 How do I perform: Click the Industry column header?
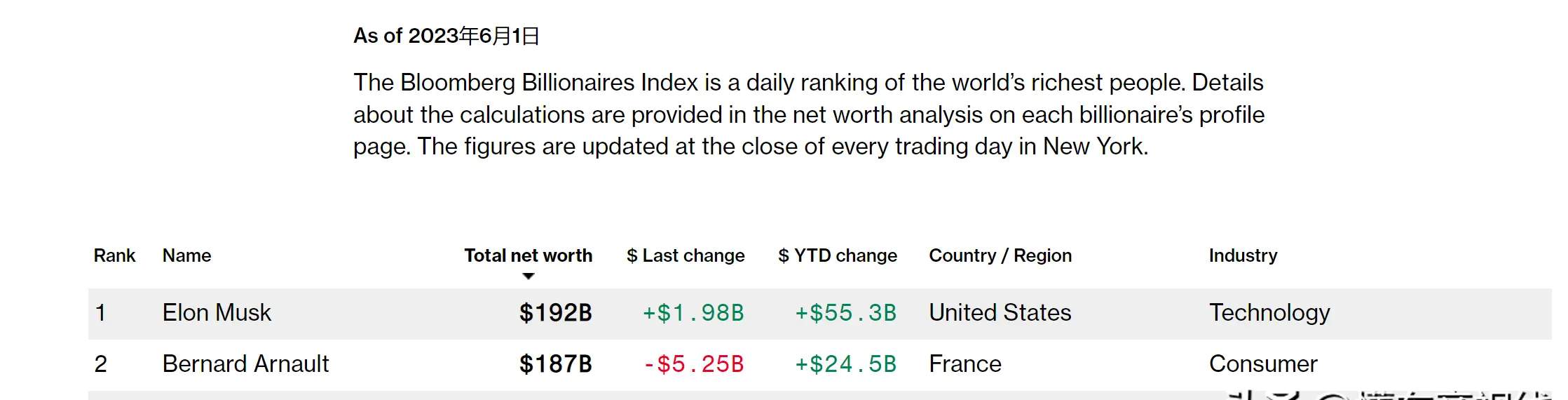pos(1243,255)
